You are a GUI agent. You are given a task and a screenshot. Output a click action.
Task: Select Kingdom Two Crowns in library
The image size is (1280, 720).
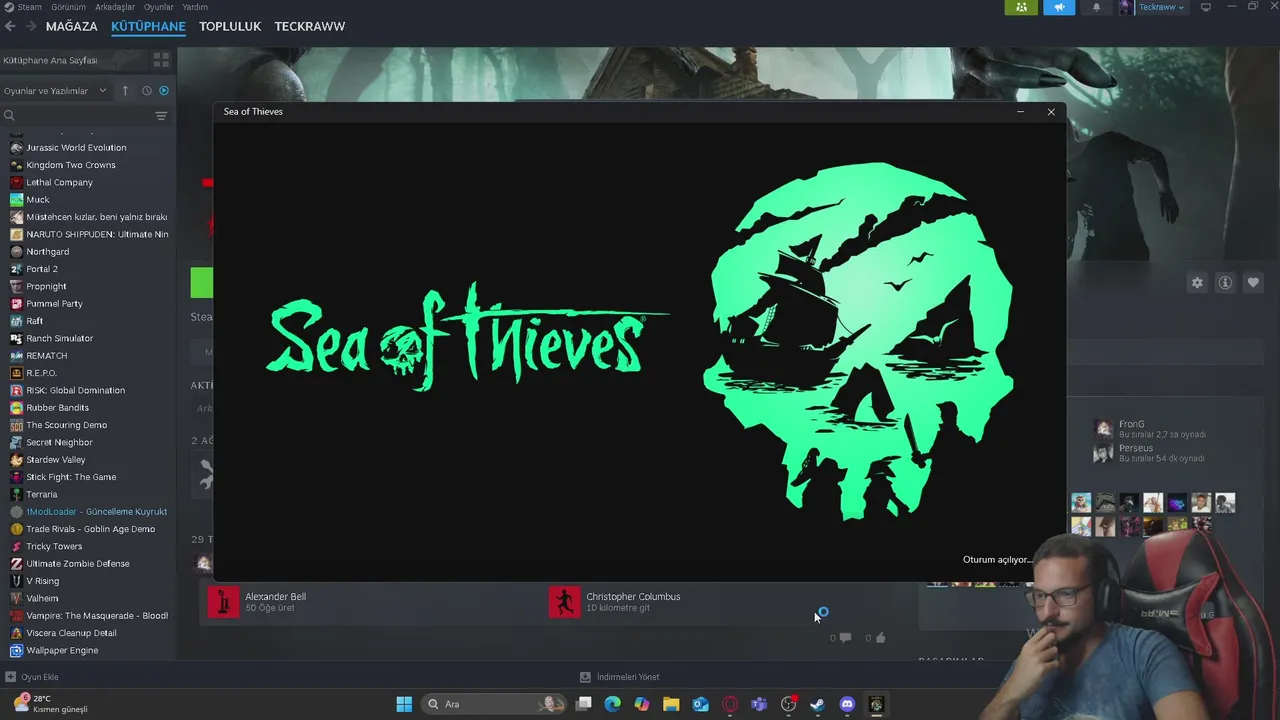point(88,165)
